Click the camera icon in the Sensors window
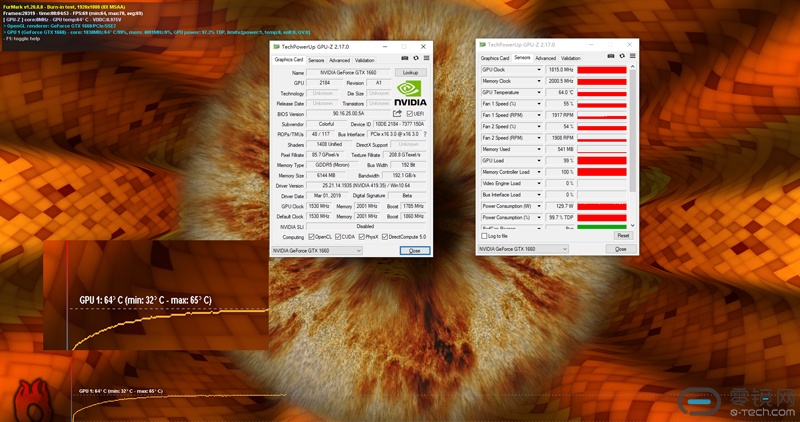 coord(611,56)
